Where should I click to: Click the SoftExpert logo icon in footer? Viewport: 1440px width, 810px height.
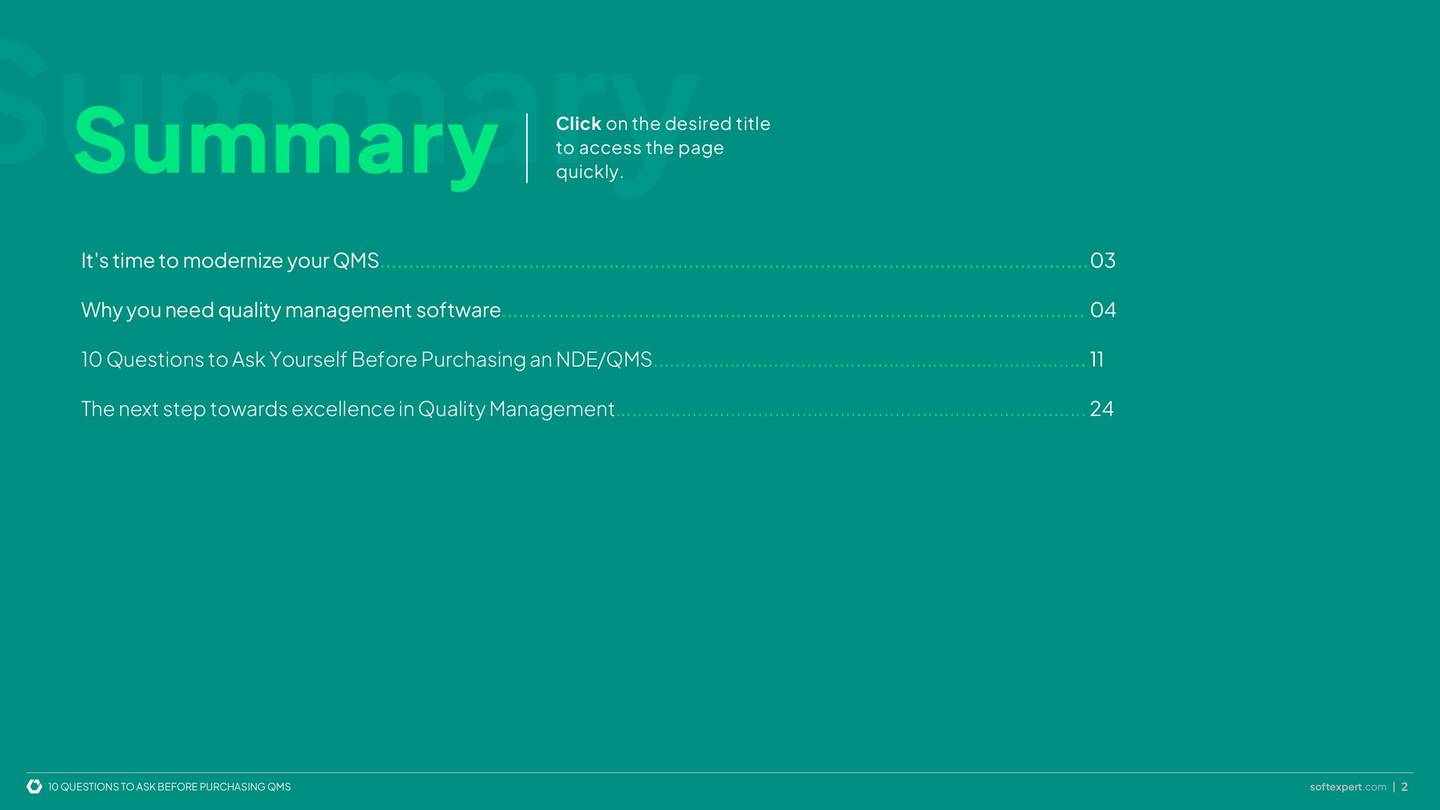coord(34,786)
